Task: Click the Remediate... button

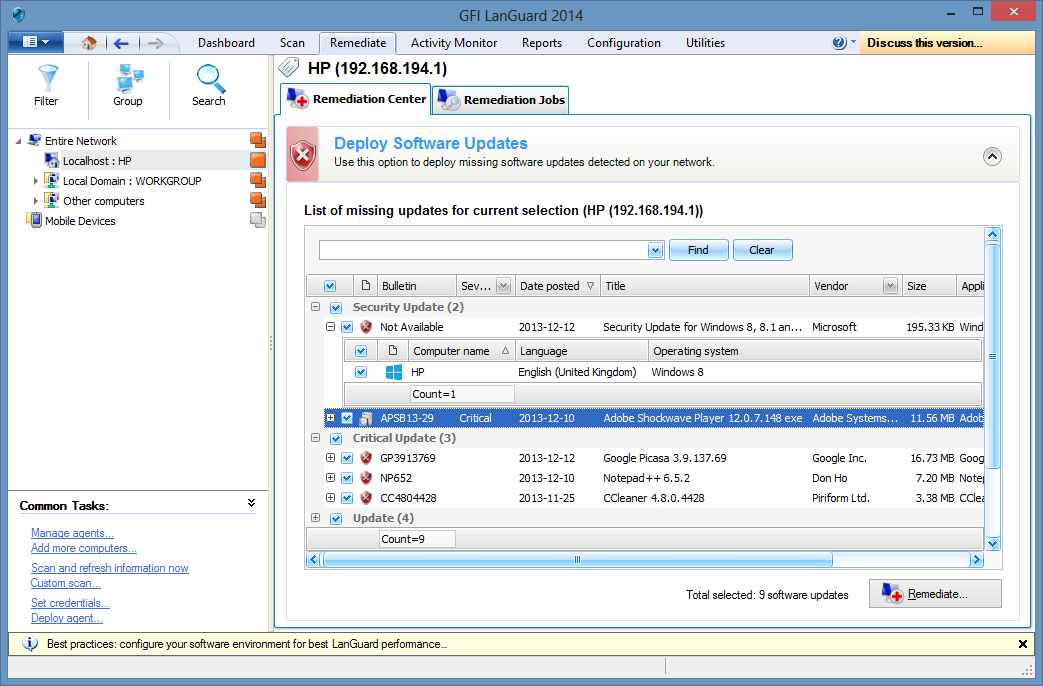Action: pyautogui.click(x=935, y=594)
